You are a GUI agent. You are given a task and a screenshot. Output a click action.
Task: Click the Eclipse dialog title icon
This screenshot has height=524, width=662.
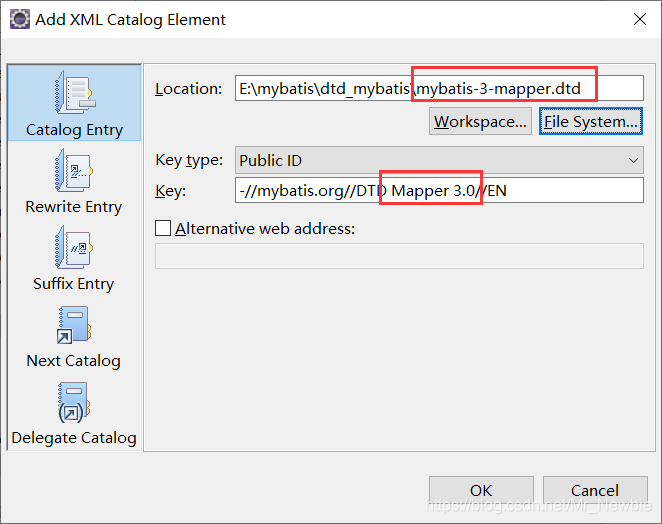(x=20, y=19)
